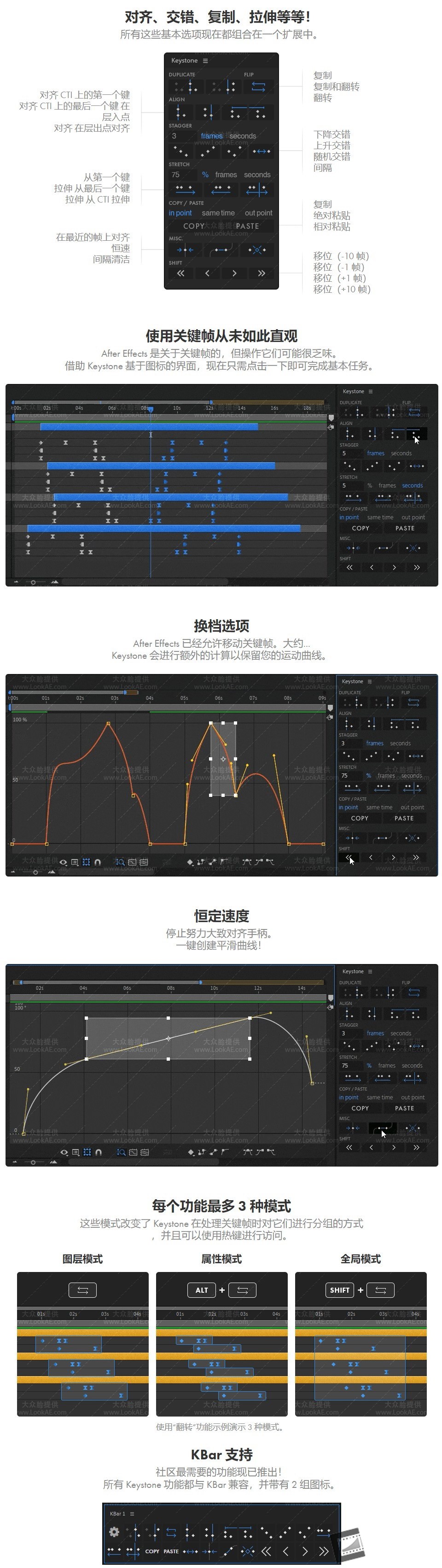Click the Stretch value field showing 75
442x1568 pixels.
pyautogui.click(x=182, y=174)
